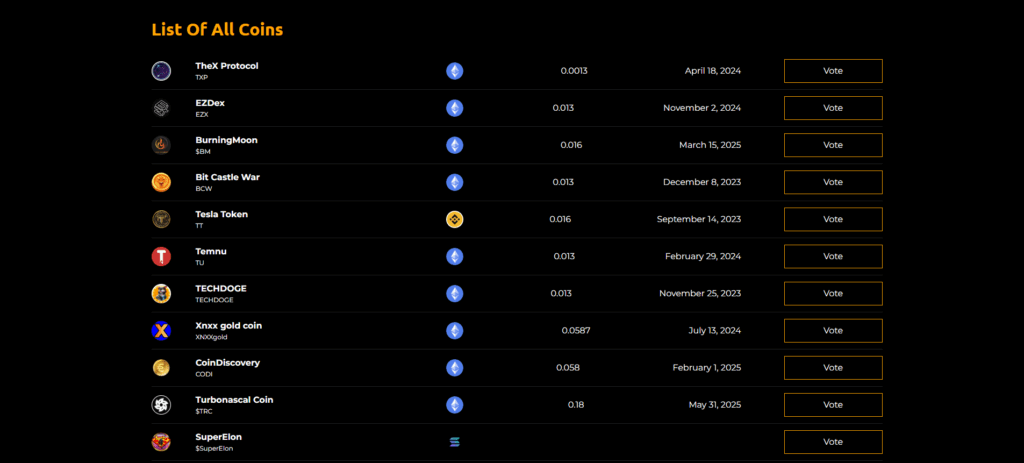Open the BurningMoon coin name link

point(226,140)
